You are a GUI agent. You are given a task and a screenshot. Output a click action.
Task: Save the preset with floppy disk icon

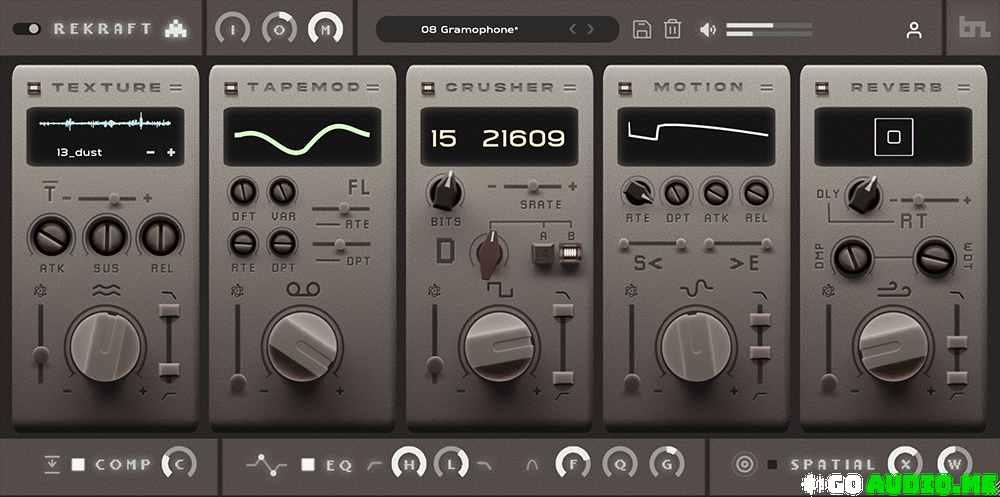point(642,29)
